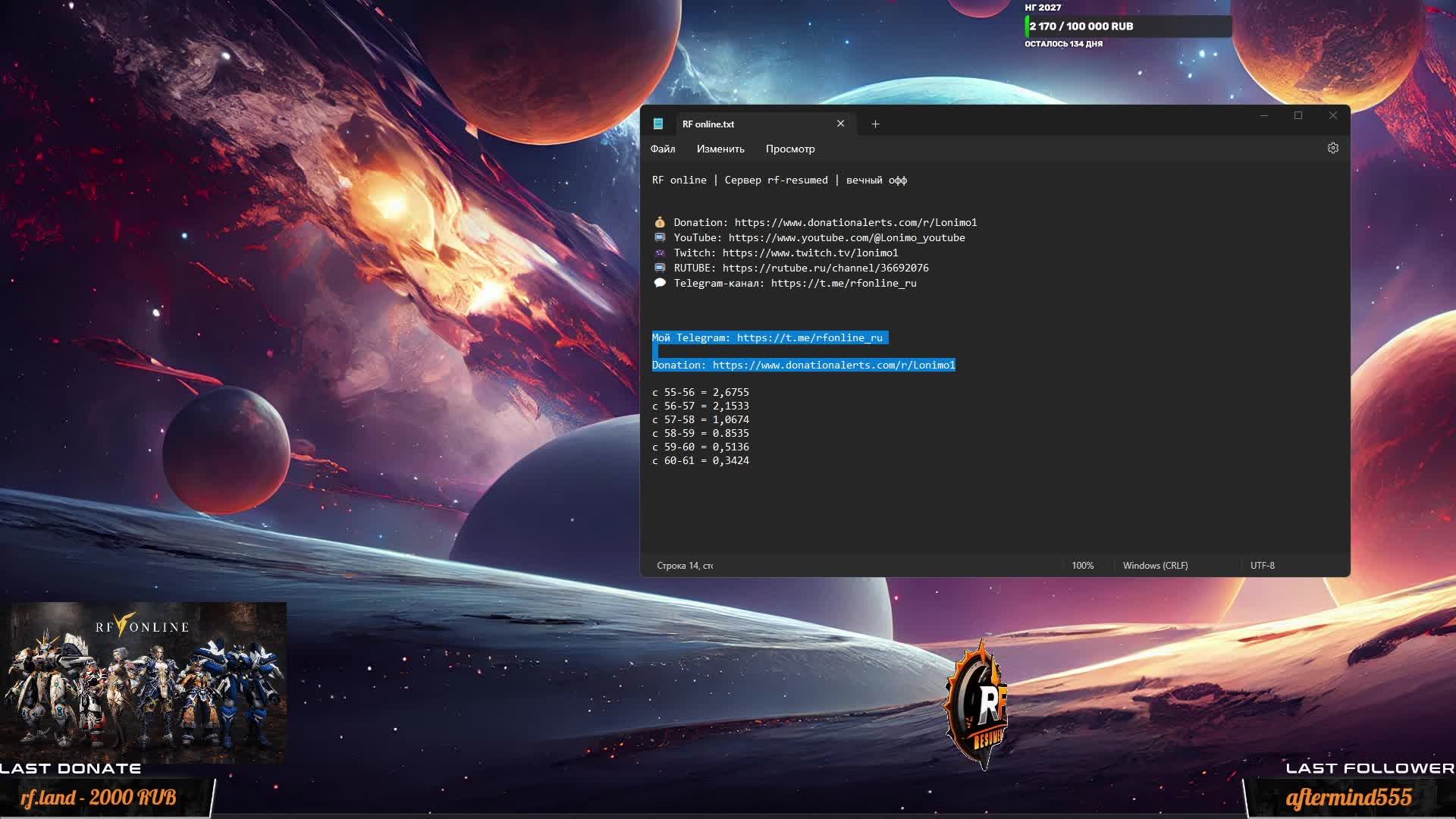
Task: Click the icon before Twitch line
Action: pyautogui.click(x=660, y=253)
